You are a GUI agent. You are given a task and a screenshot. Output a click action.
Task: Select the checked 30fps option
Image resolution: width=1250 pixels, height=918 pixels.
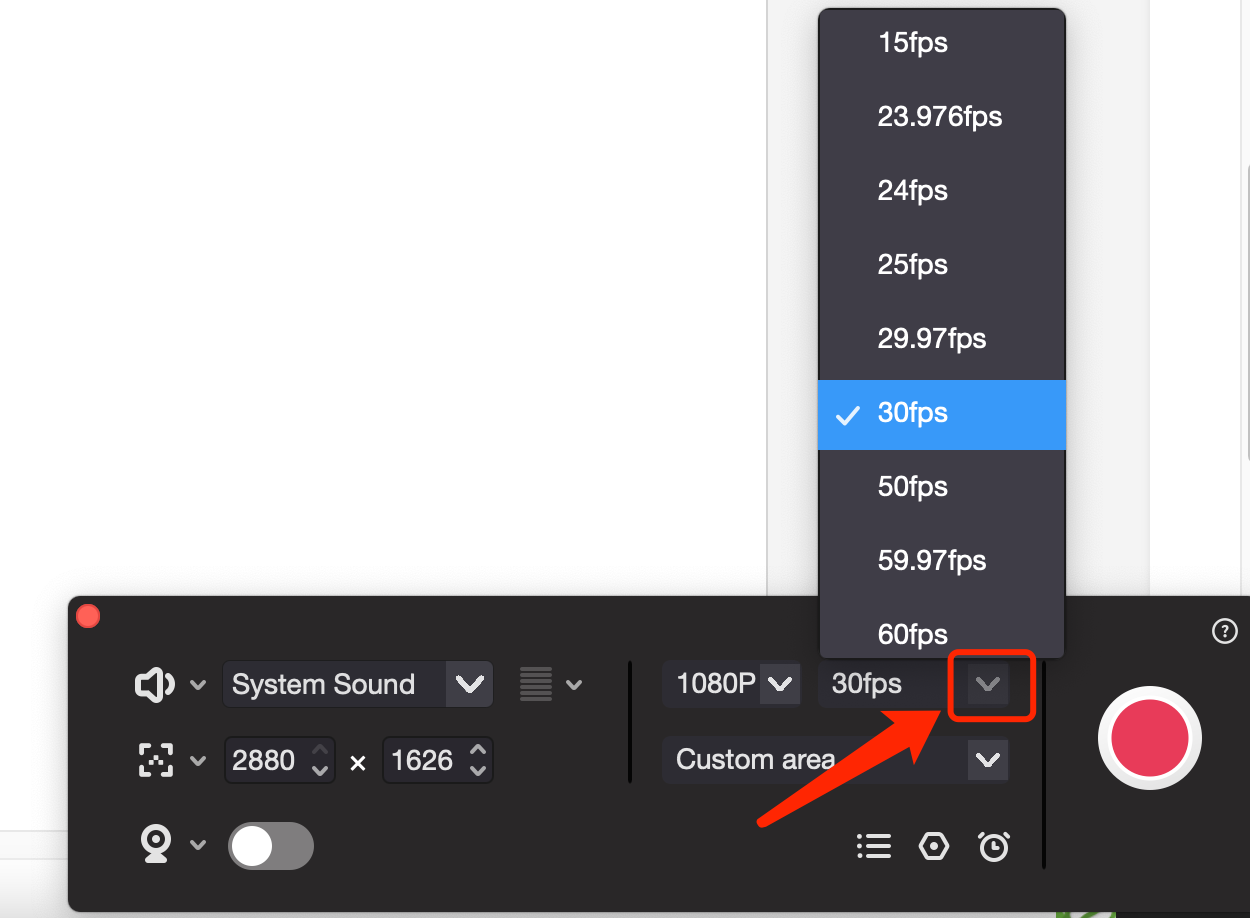(941, 414)
